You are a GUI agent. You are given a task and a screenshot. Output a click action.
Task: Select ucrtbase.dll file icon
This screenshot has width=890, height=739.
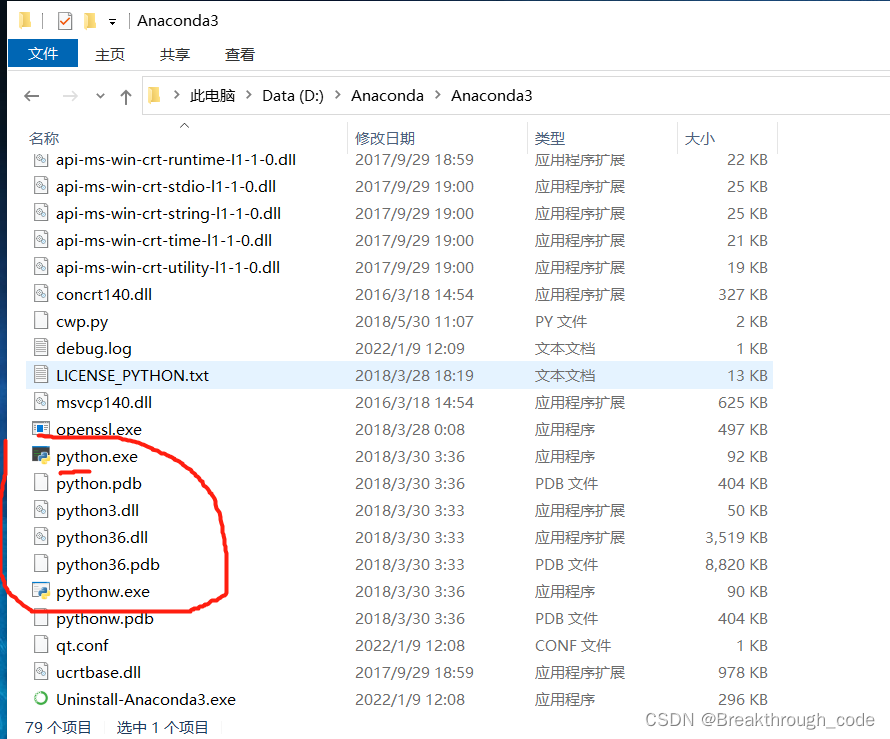41,672
